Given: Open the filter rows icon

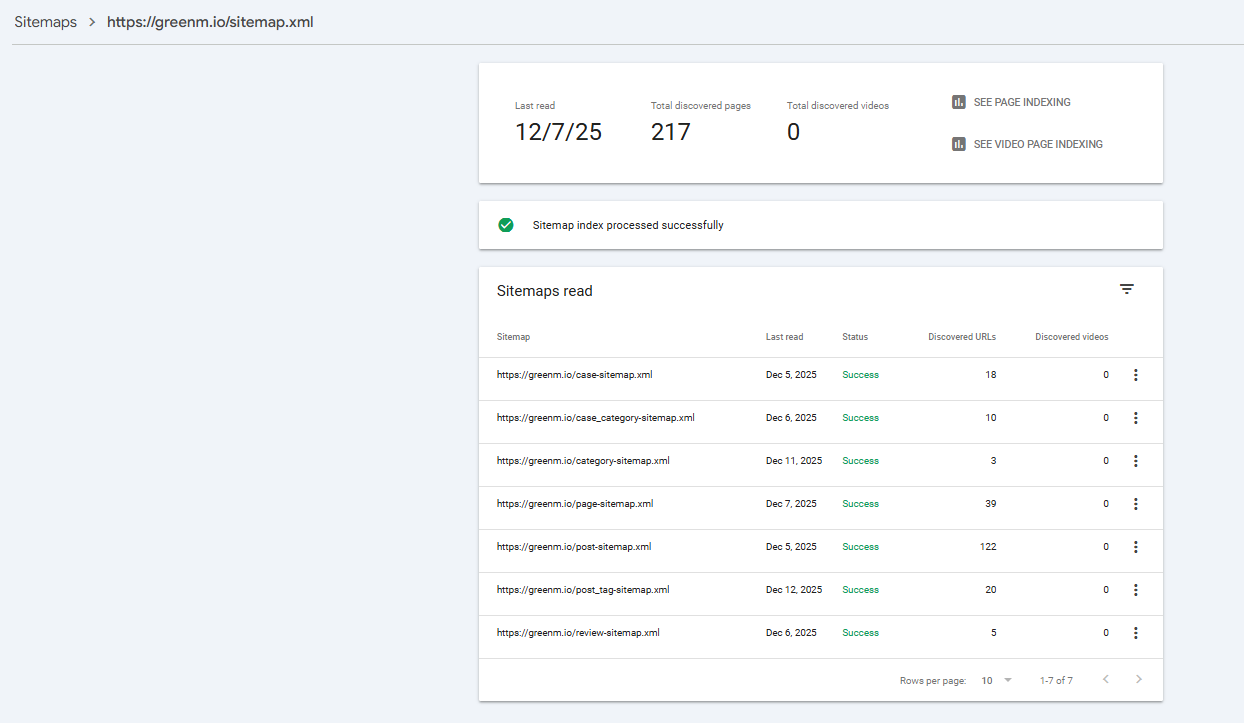Looking at the screenshot, I should [1127, 290].
